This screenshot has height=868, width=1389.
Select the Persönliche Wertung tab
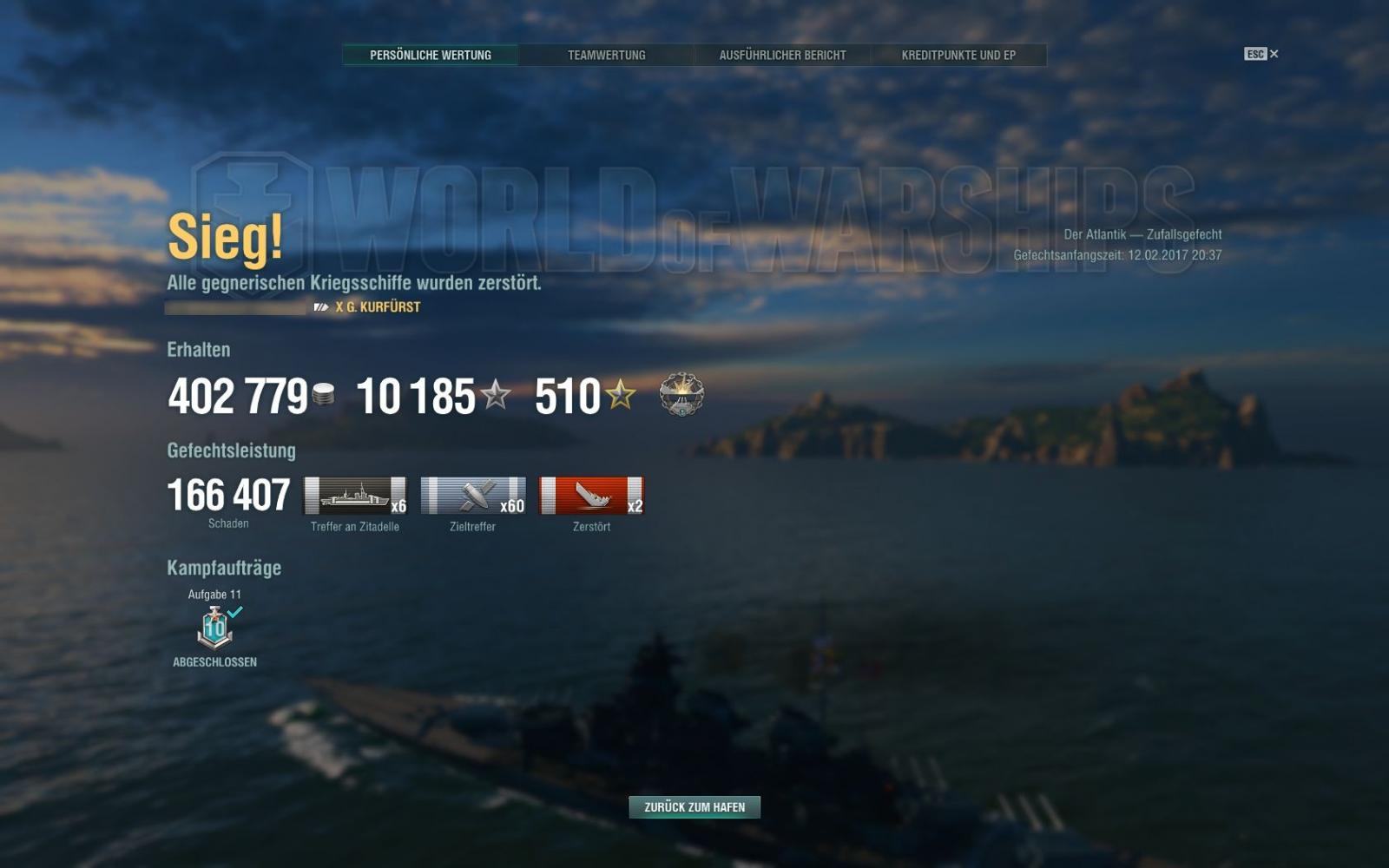[x=431, y=55]
